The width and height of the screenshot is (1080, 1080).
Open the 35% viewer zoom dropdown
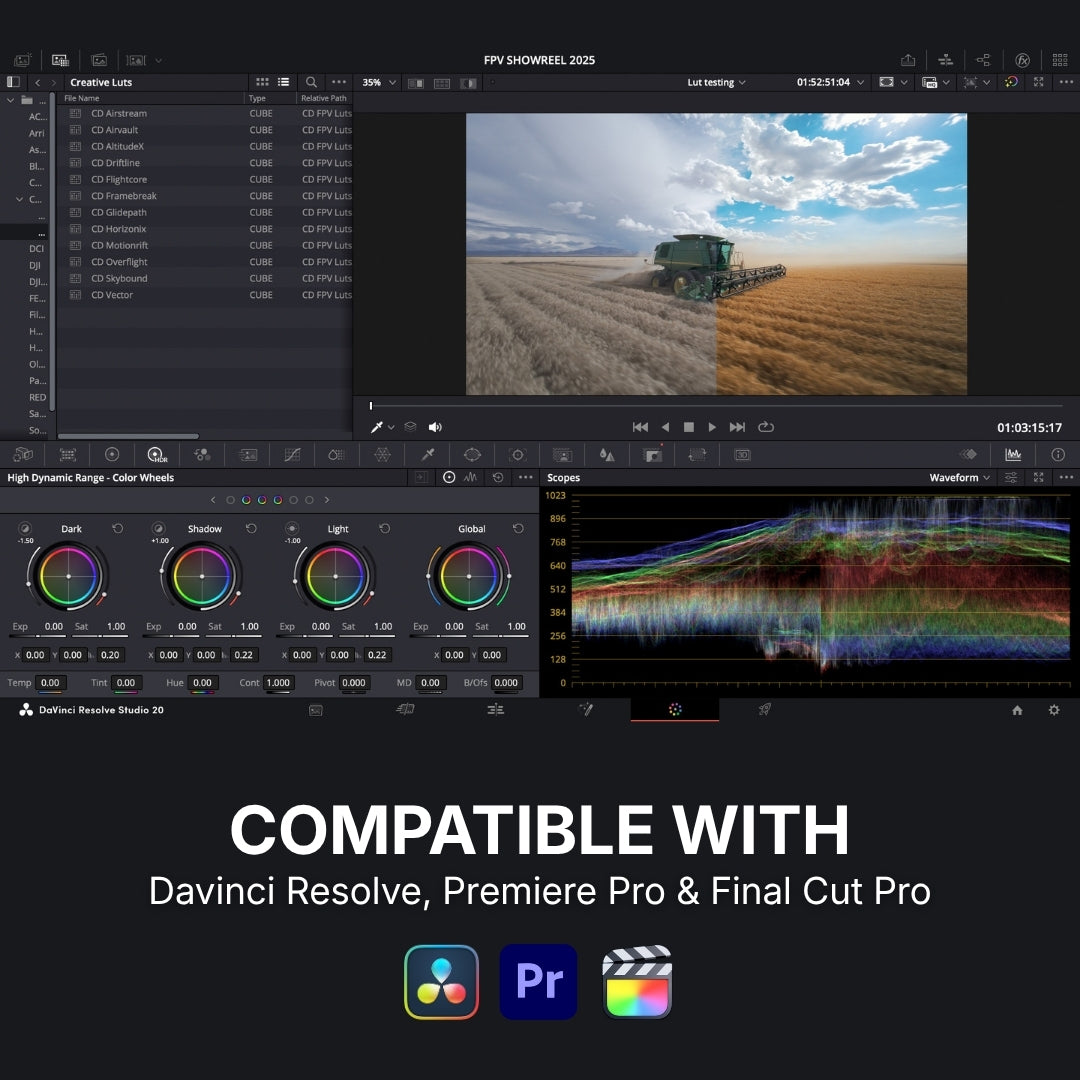[x=379, y=82]
